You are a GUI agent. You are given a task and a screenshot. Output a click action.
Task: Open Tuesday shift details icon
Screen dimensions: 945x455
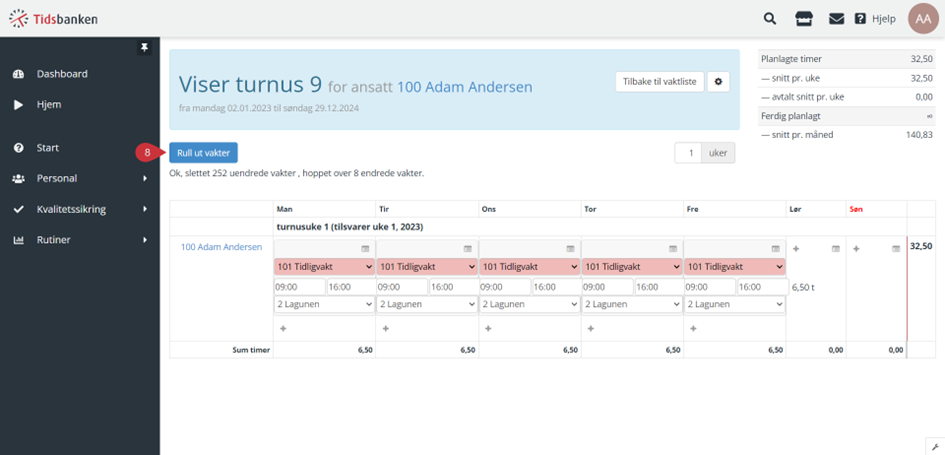tap(468, 248)
